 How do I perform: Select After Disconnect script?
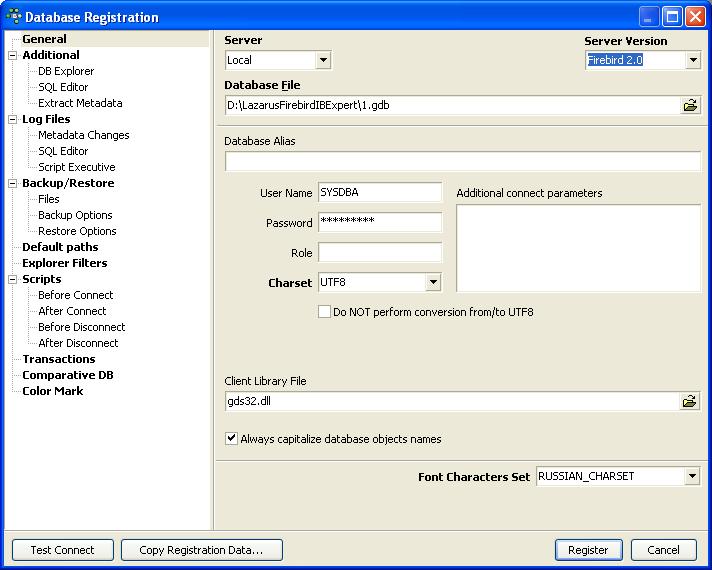pyautogui.click(x=78, y=343)
